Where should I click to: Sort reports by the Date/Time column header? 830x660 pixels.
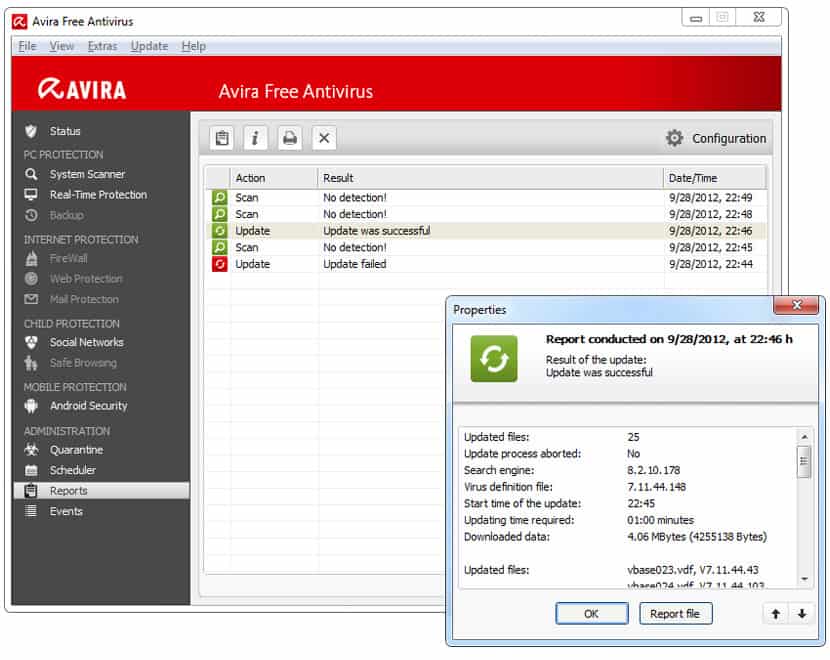tap(714, 178)
